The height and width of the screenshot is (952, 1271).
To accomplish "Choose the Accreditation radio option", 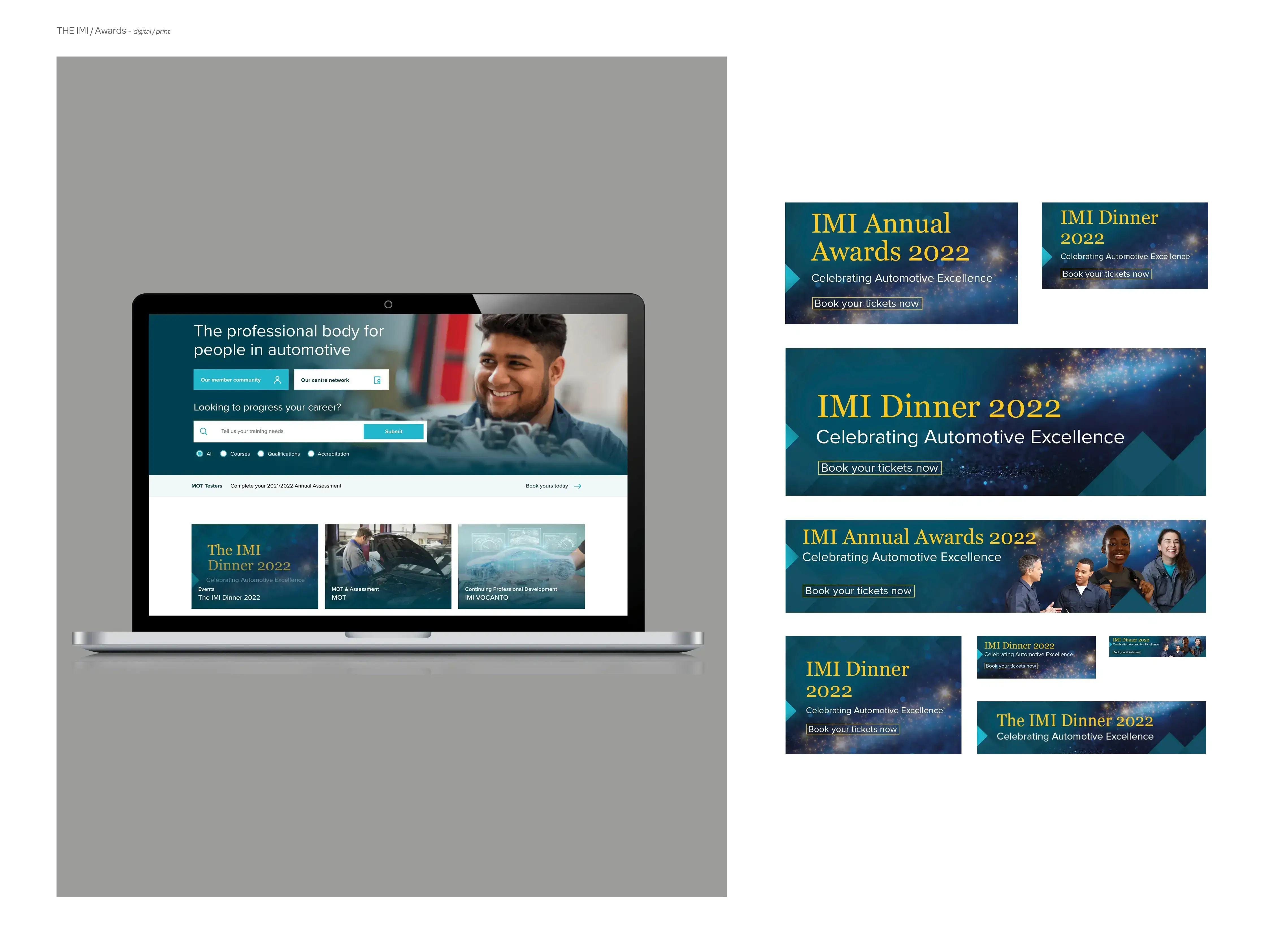I will 311,454.
